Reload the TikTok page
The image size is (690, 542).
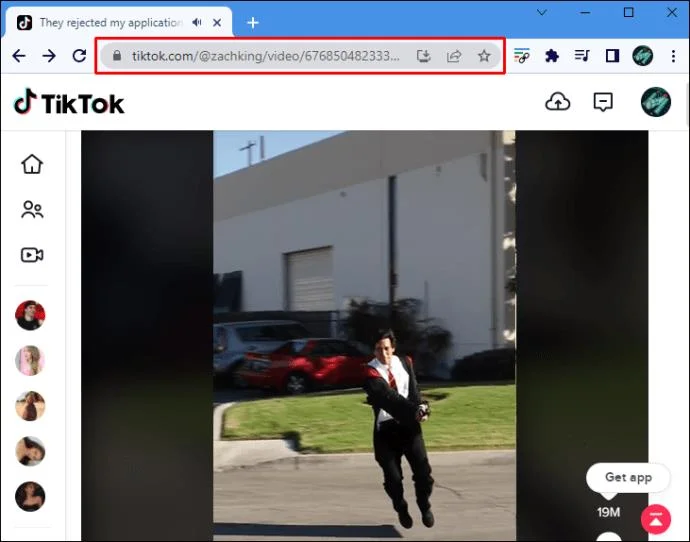pos(79,56)
